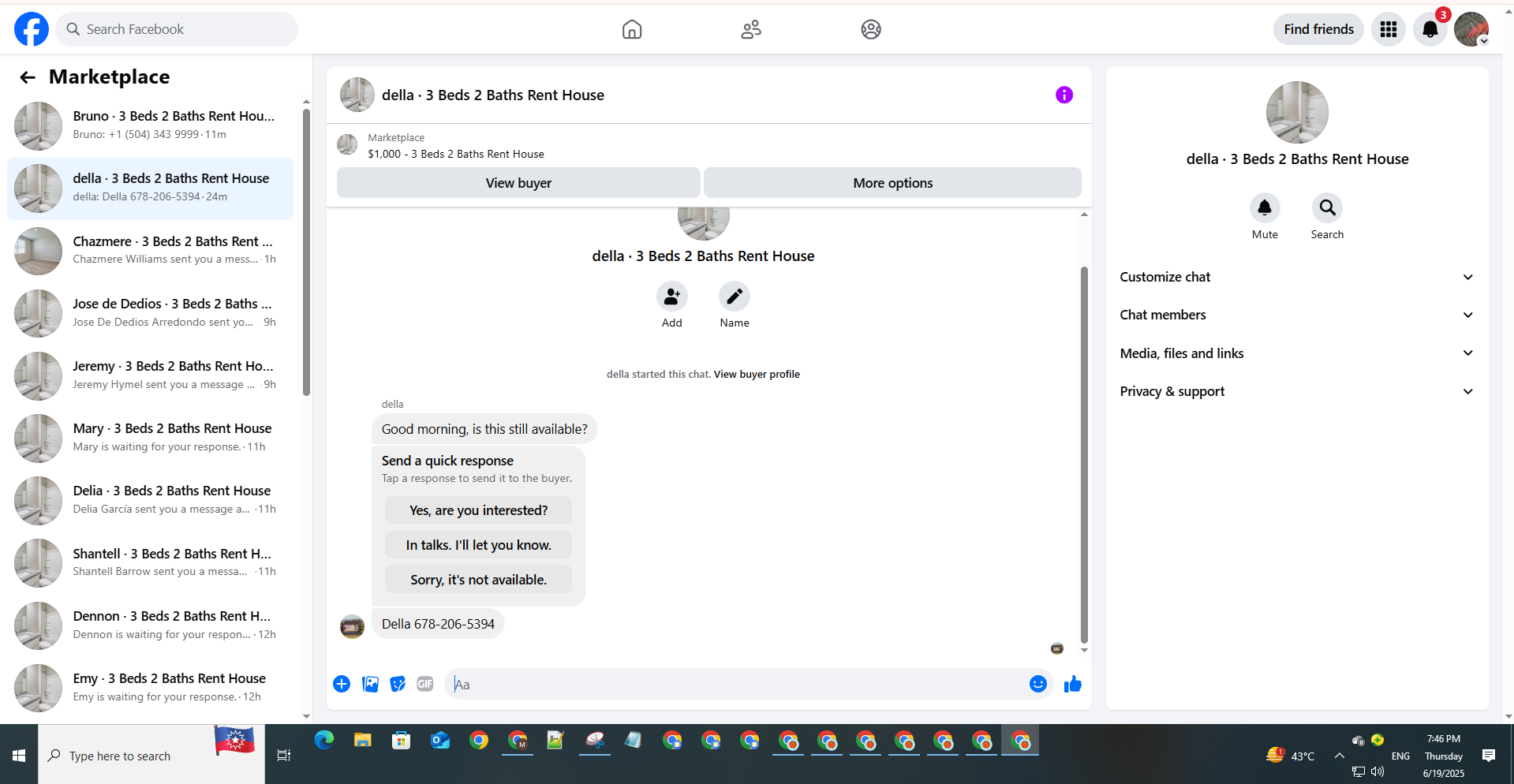Image resolution: width=1514 pixels, height=784 pixels.
Task: Open the circled-person icon in top navigation
Action: click(871, 29)
